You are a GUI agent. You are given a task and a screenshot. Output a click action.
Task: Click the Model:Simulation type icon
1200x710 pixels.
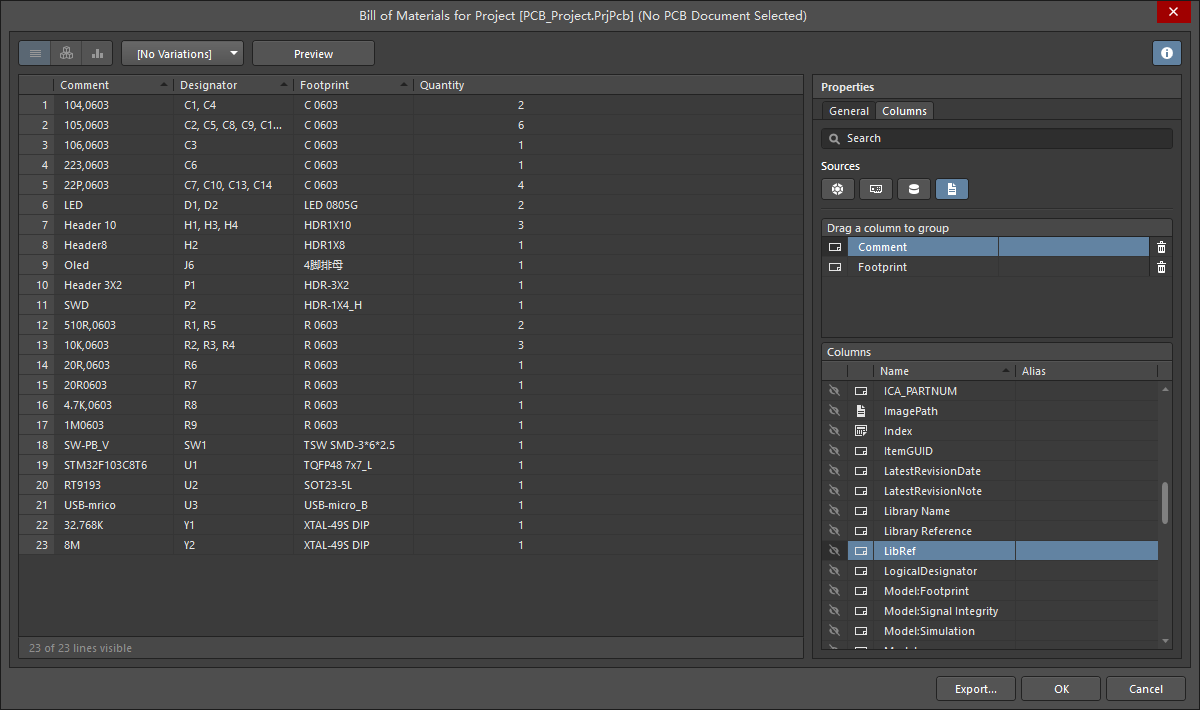click(860, 631)
